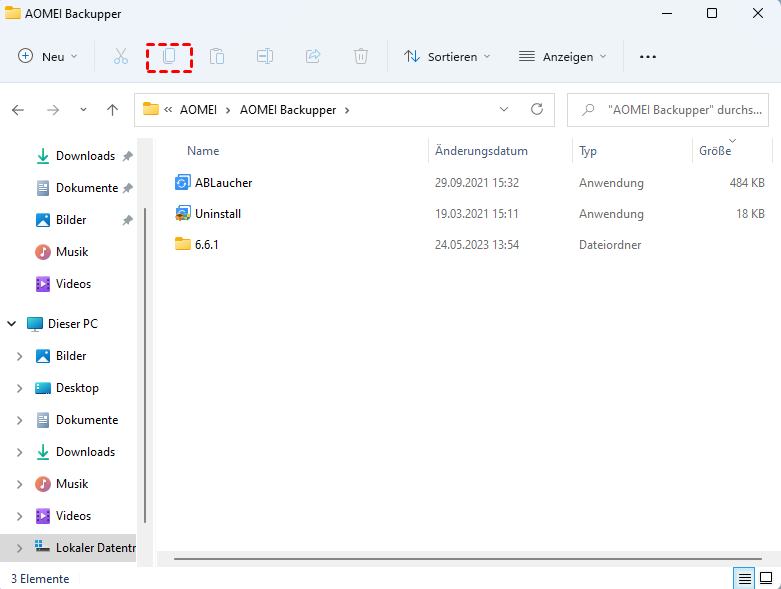Image resolution: width=781 pixels, height=589 pixels.
Task: Select the Uninstall application icon
Action: pyautogui.click(x=183, y=214)
